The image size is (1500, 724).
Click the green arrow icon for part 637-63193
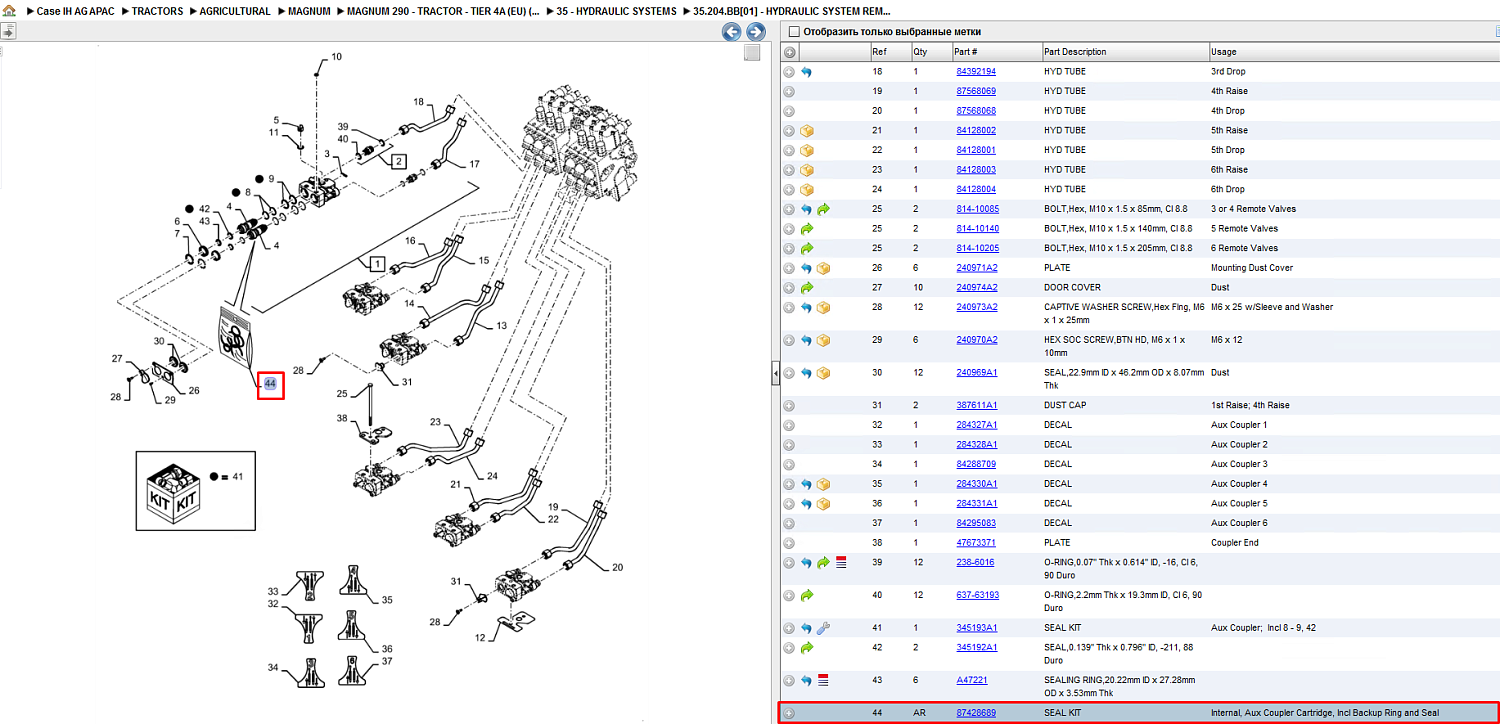click(806, 595)
